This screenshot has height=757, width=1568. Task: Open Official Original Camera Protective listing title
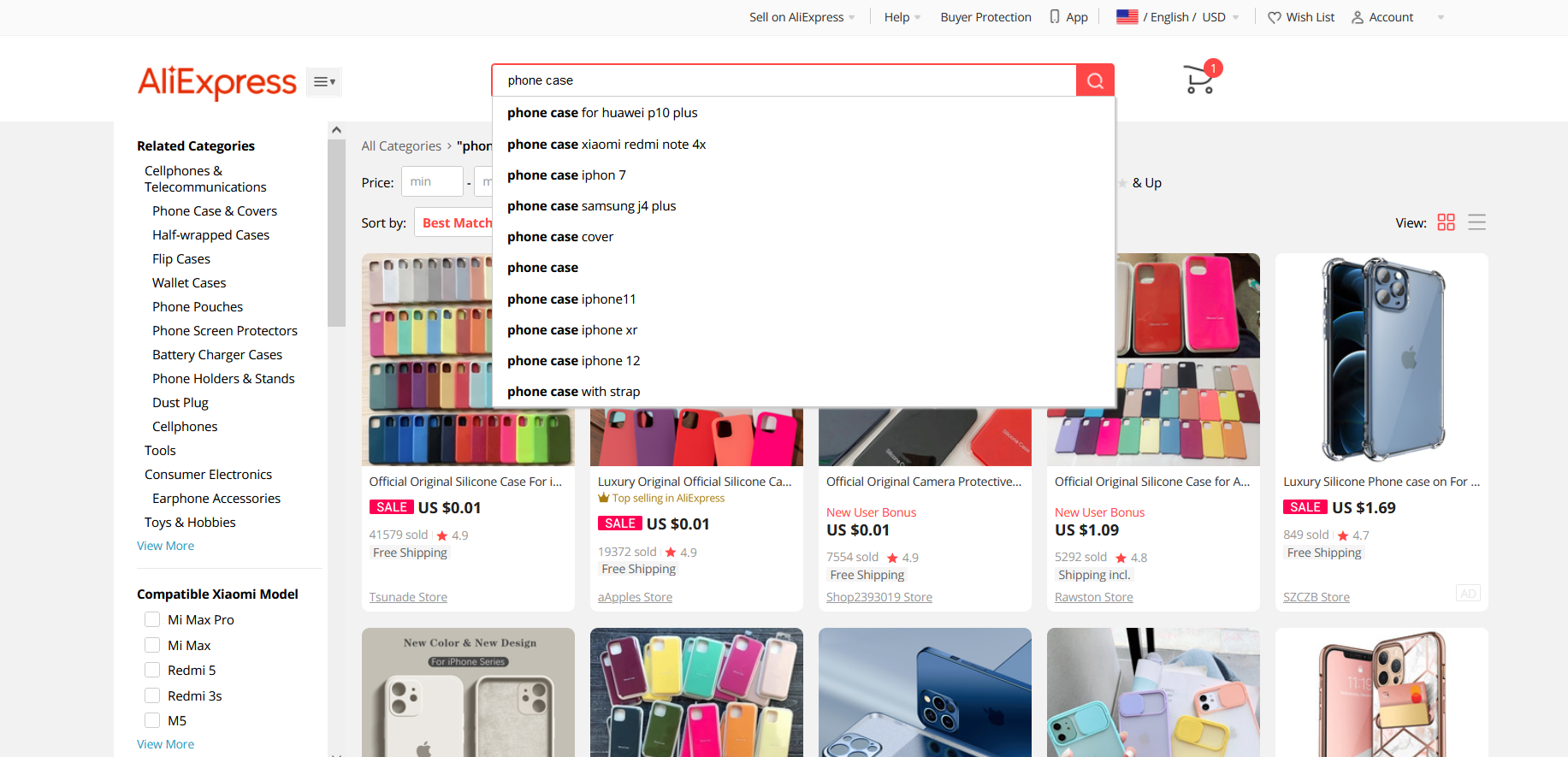pos(924,482)
